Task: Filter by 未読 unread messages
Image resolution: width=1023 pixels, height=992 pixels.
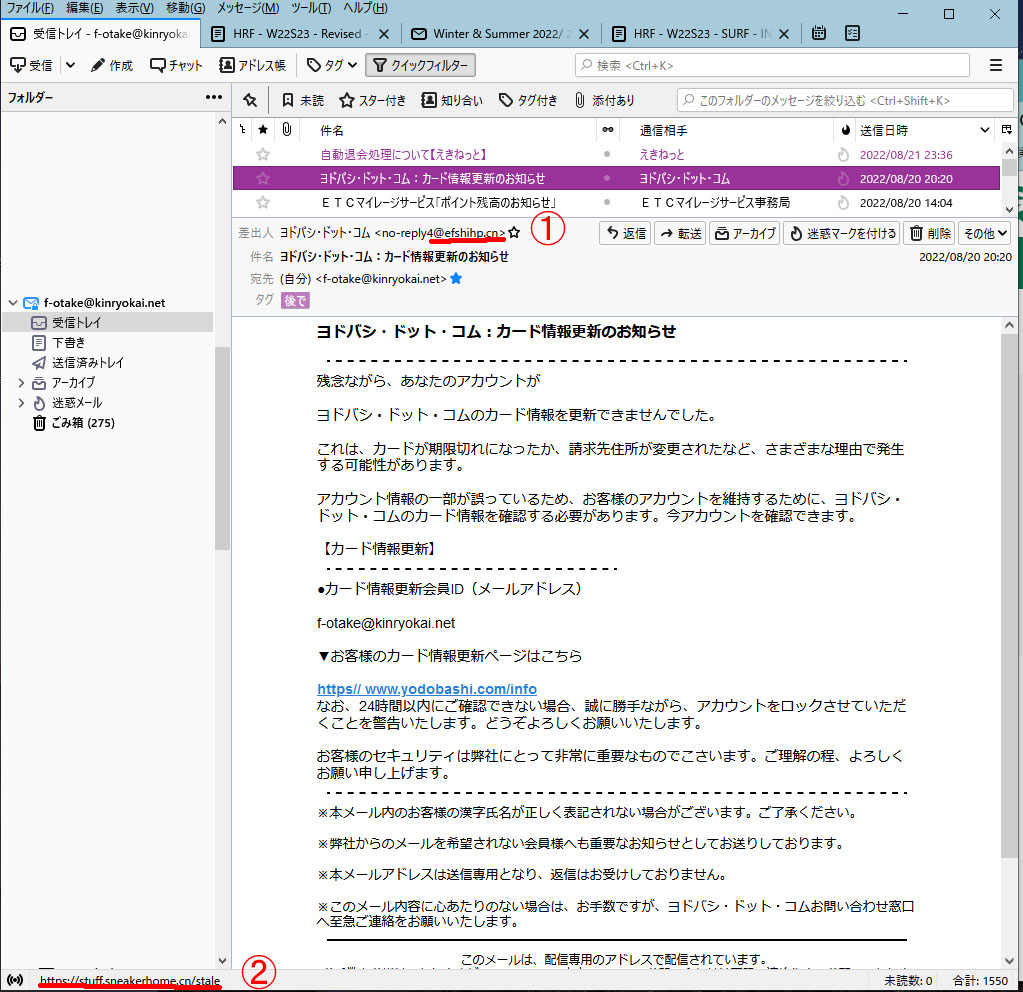Action: (x=303, y=101)
